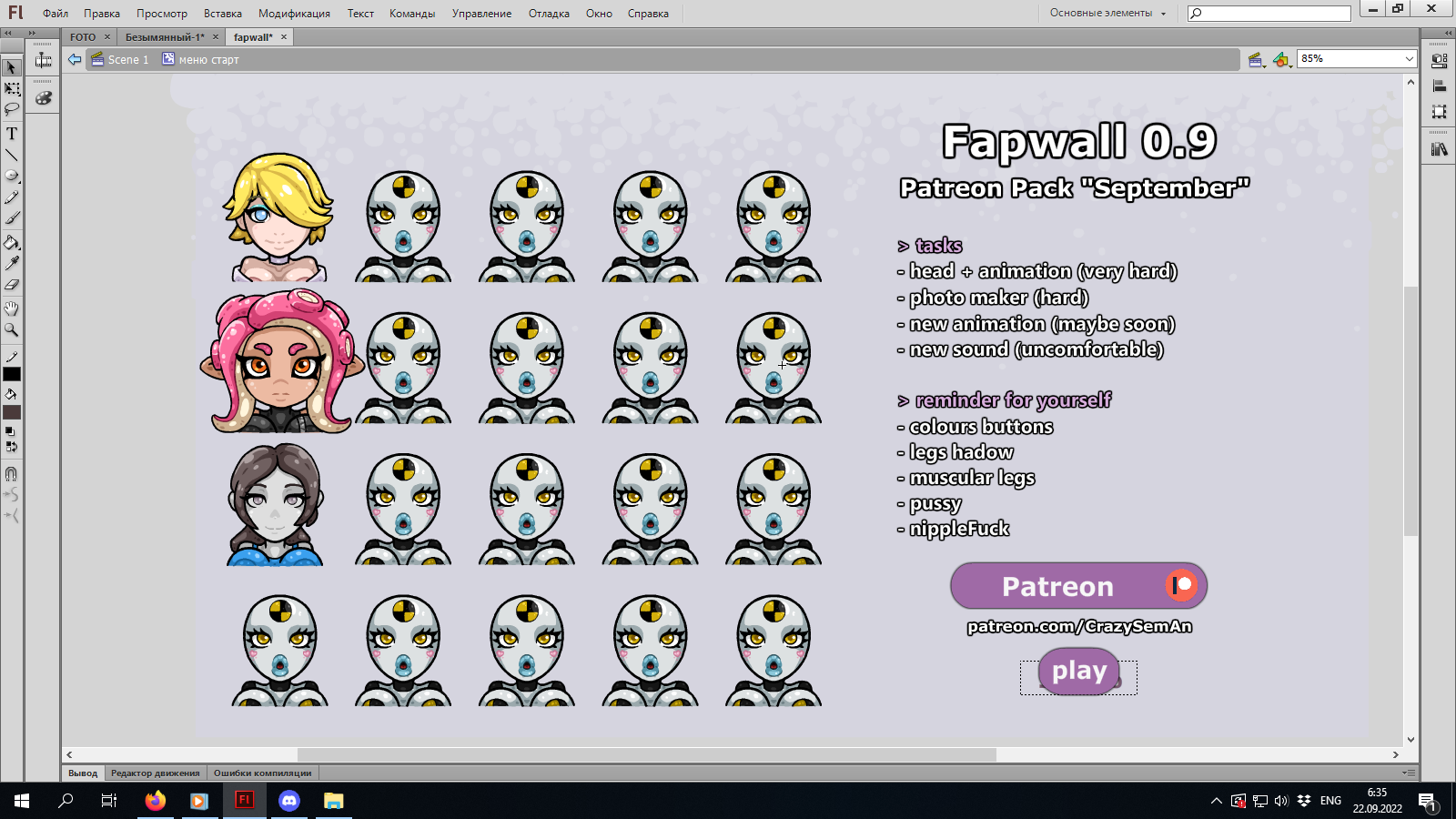Image resolution: width=1456 pixels, height=819 pixels.
Task: Select the Line tool
Action: [12, 155]
